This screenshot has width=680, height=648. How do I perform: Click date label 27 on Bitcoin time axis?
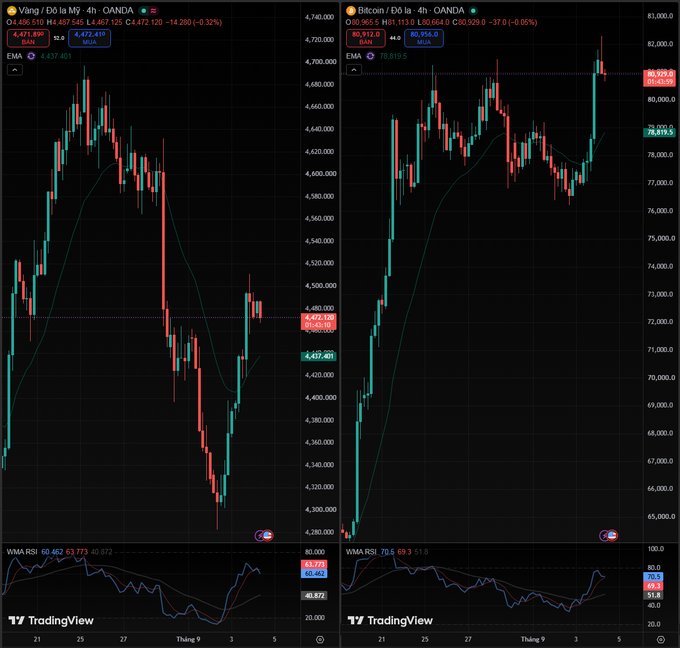click(468, 639)
